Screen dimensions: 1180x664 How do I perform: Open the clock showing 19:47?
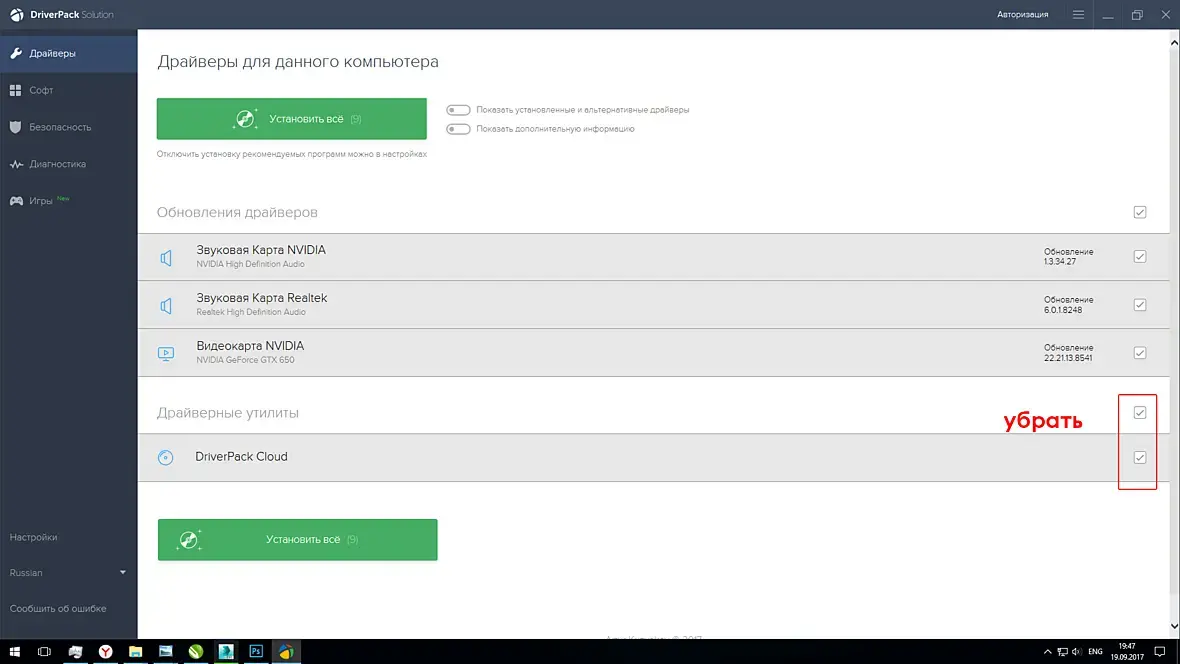pos(1127,652)
